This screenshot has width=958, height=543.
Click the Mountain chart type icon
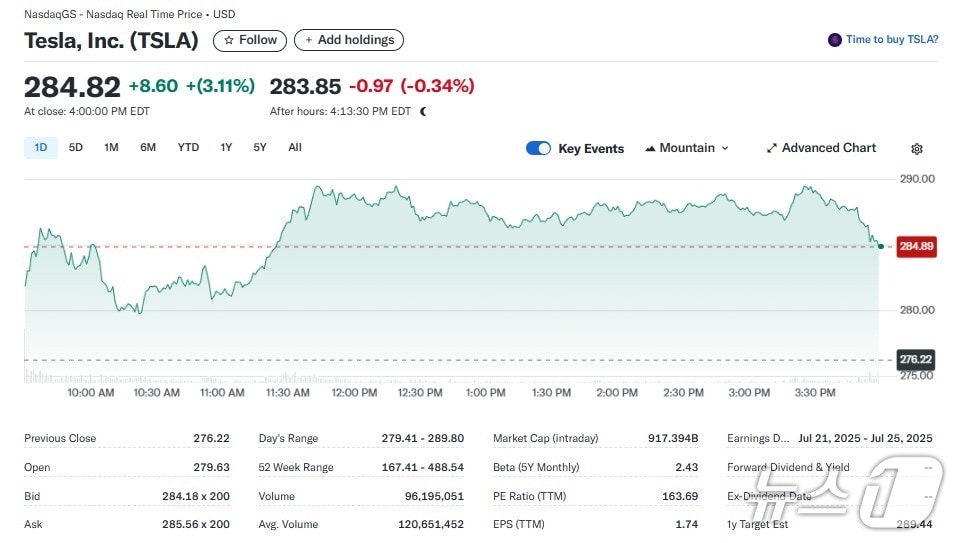650,148
